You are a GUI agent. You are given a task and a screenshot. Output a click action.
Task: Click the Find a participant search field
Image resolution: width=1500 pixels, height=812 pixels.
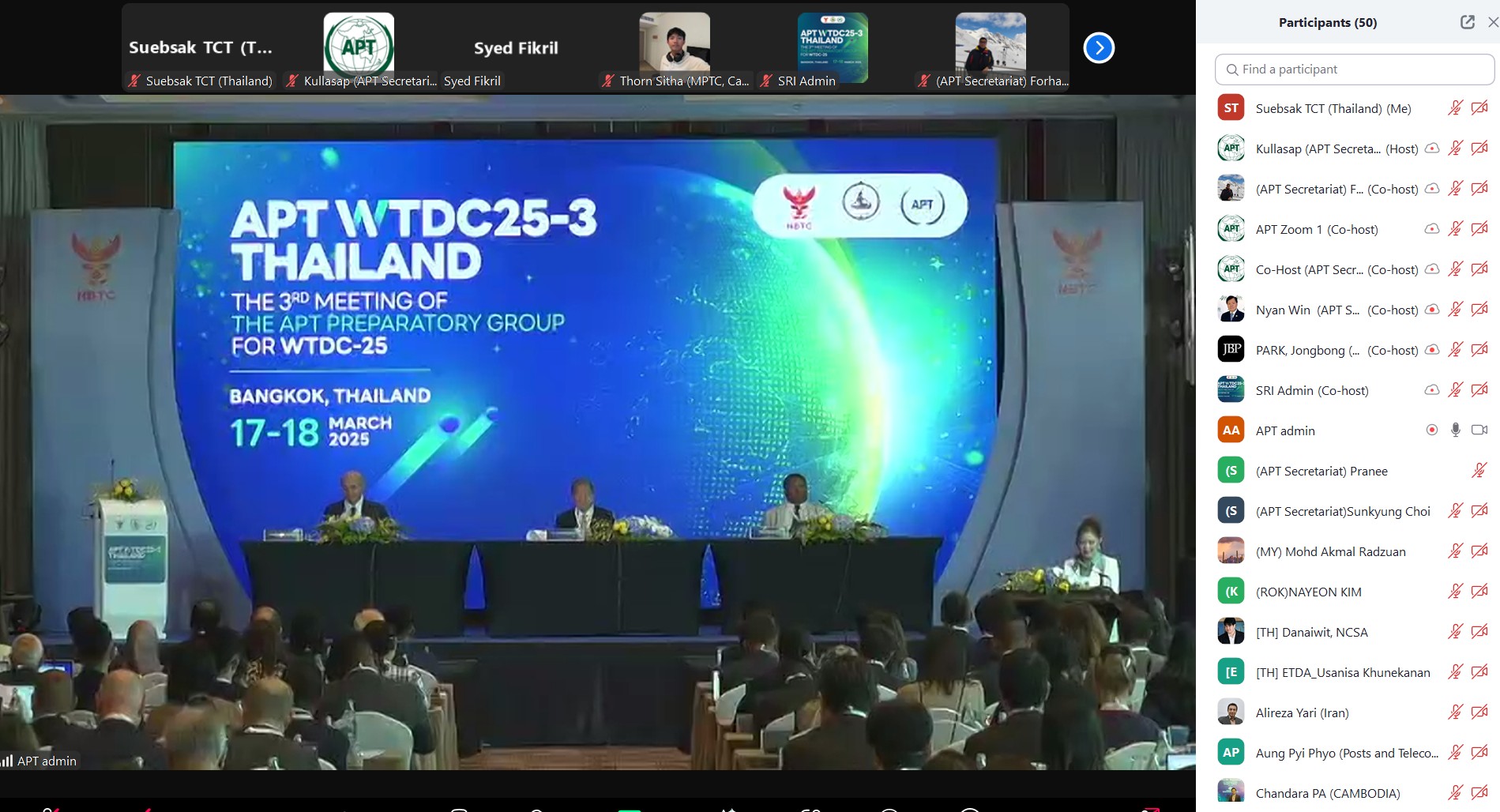coord(1354,70)
